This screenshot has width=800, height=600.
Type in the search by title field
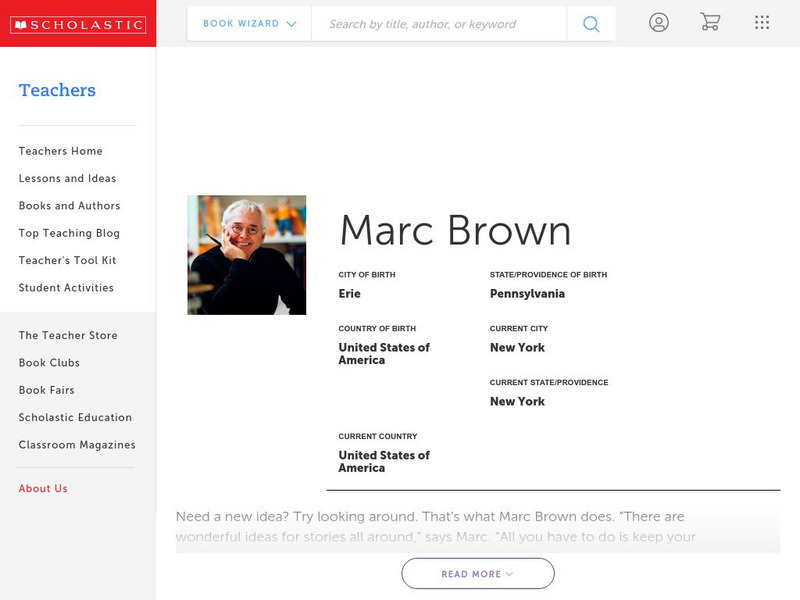point(438,24)
